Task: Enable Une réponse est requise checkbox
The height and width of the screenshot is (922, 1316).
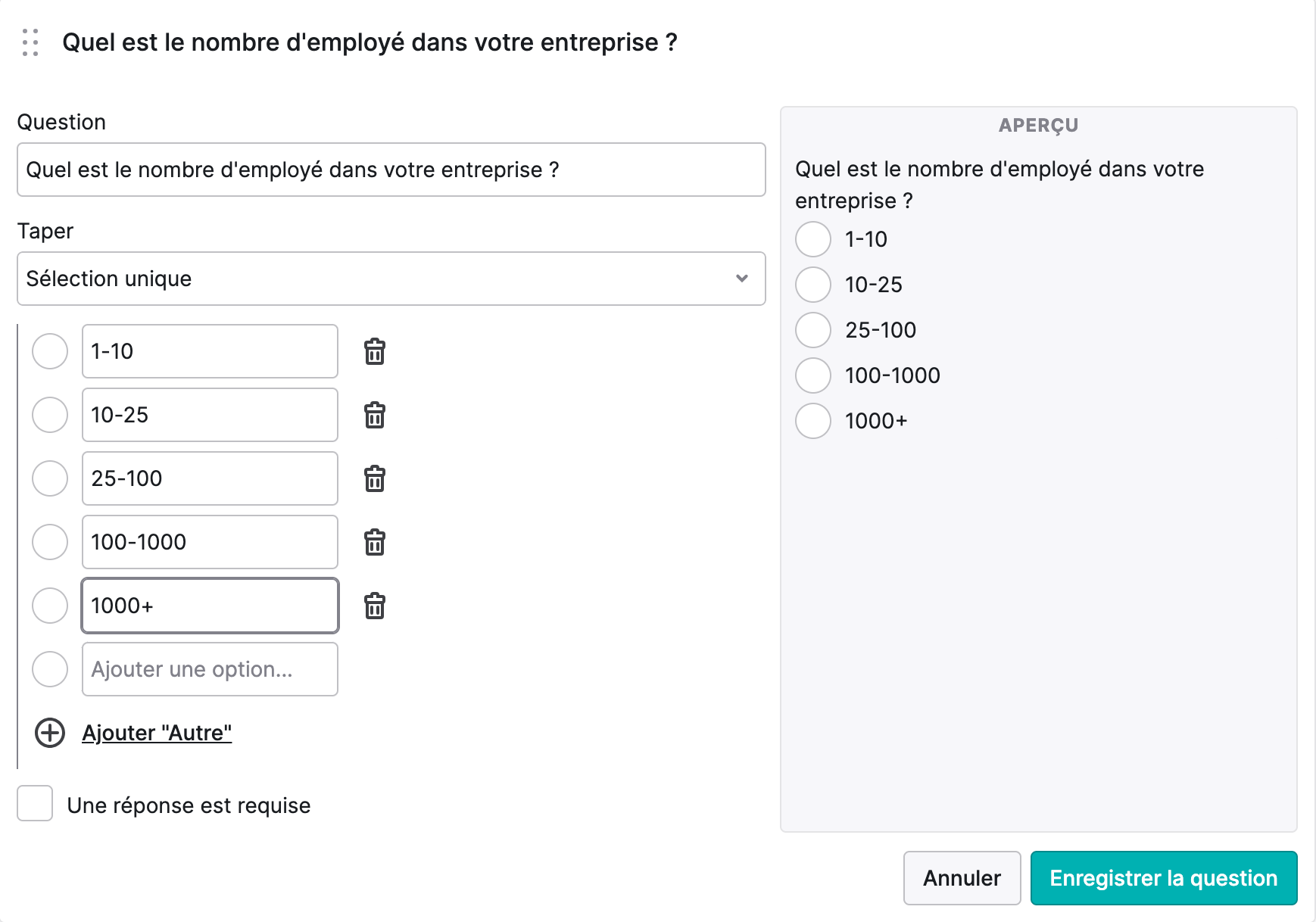Action: pyautogui.click(x=35, y=803)
